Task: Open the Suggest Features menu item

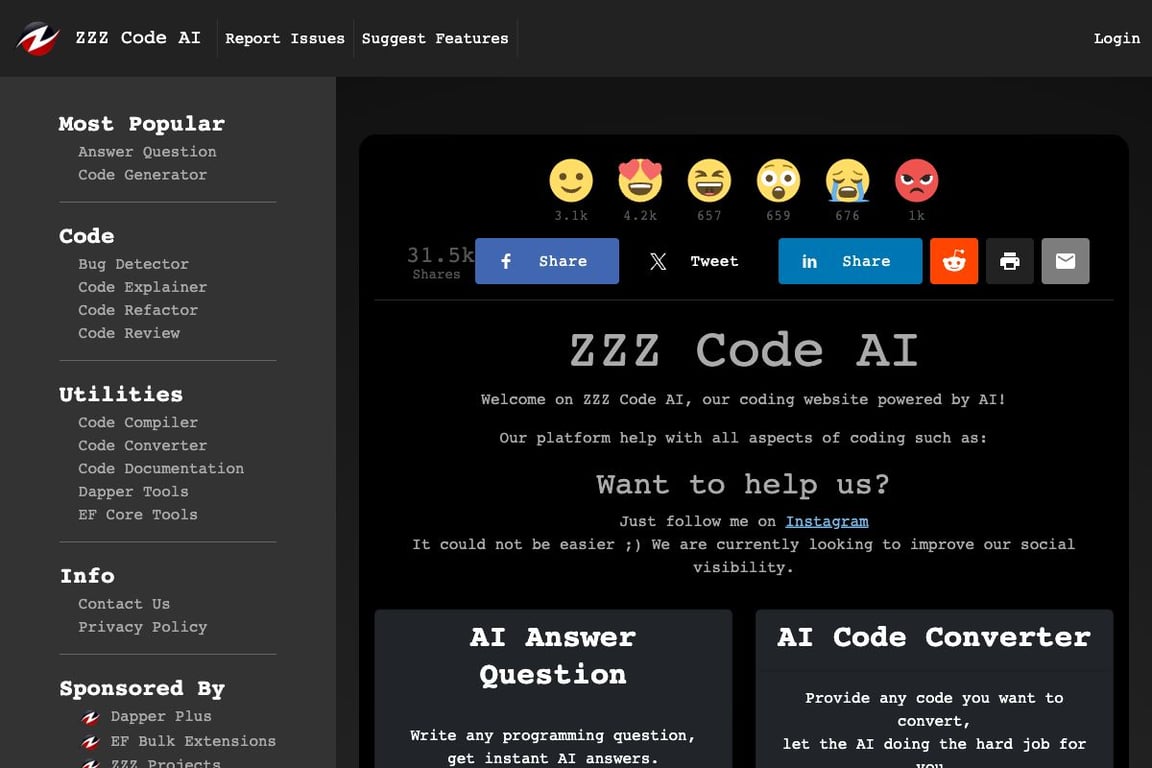Action: coord(435,38)
